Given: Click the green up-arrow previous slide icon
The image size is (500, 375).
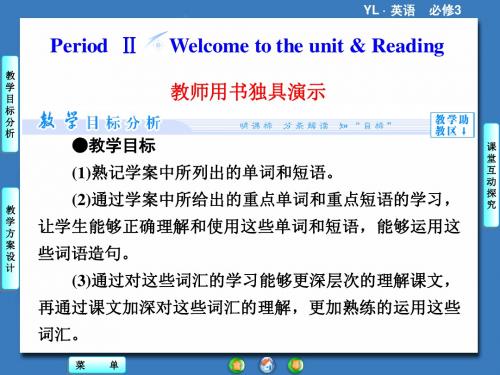Looking at the screenshot, I should (x=237, y=365).
